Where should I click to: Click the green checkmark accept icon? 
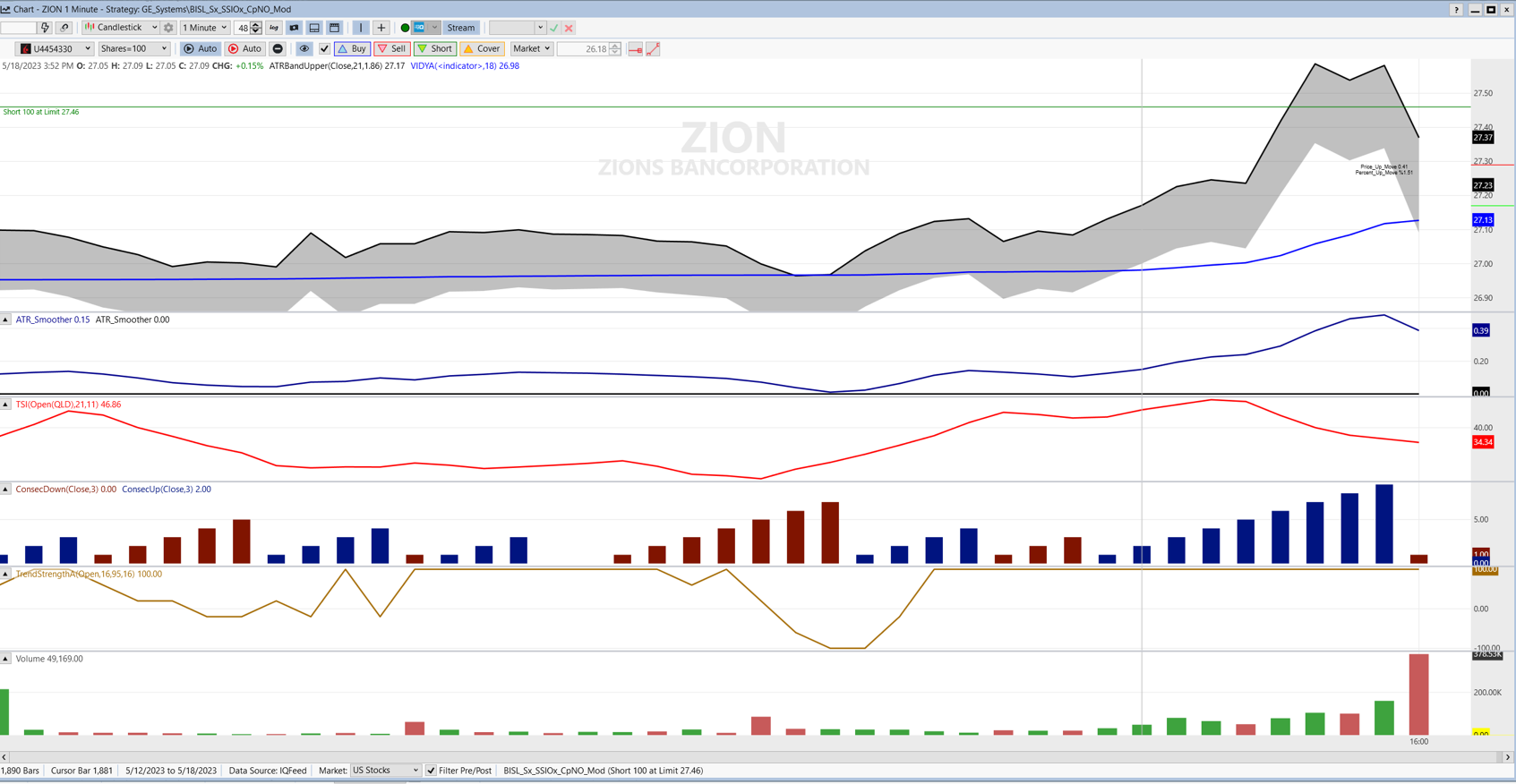point(554,28)
